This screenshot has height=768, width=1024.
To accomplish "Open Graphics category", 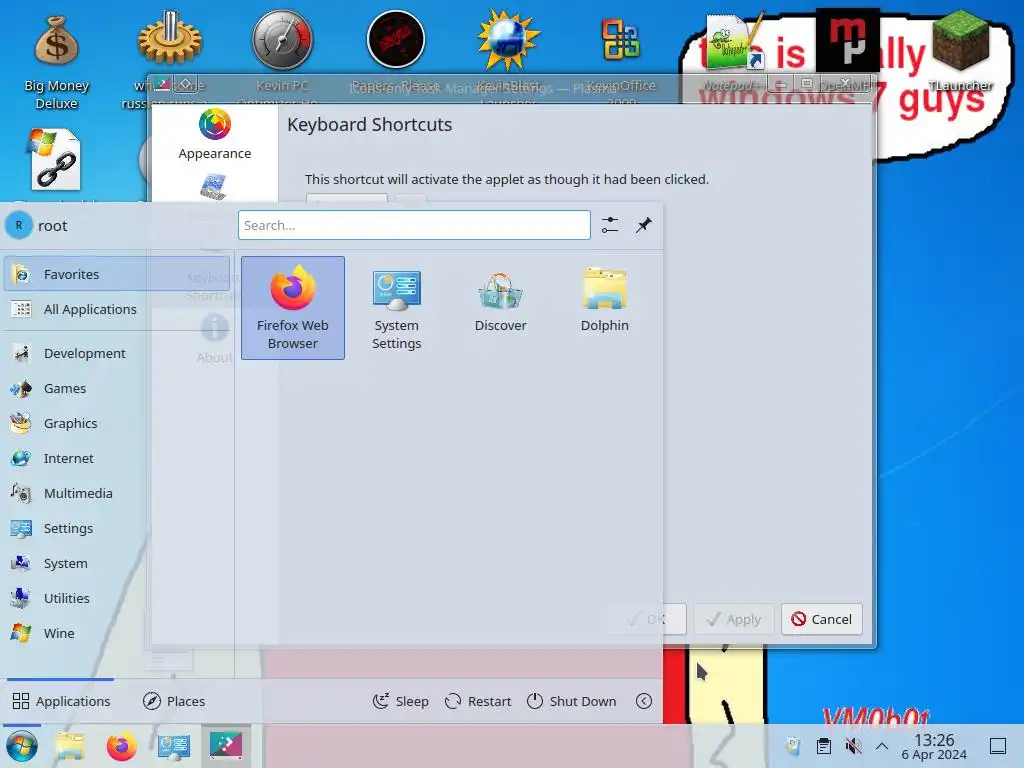I will [x=117, y=423].
